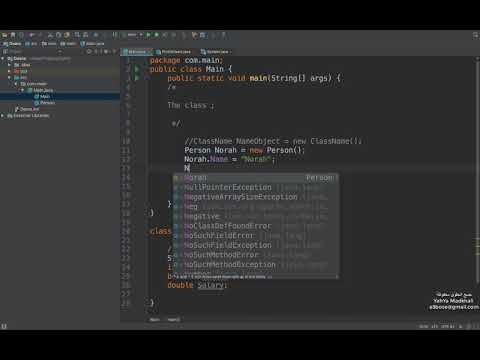The image size is (480, 360).
Task: Open the run configuration dropdown in toolbar
Action: pyautogui.click(x=133, y=35)
